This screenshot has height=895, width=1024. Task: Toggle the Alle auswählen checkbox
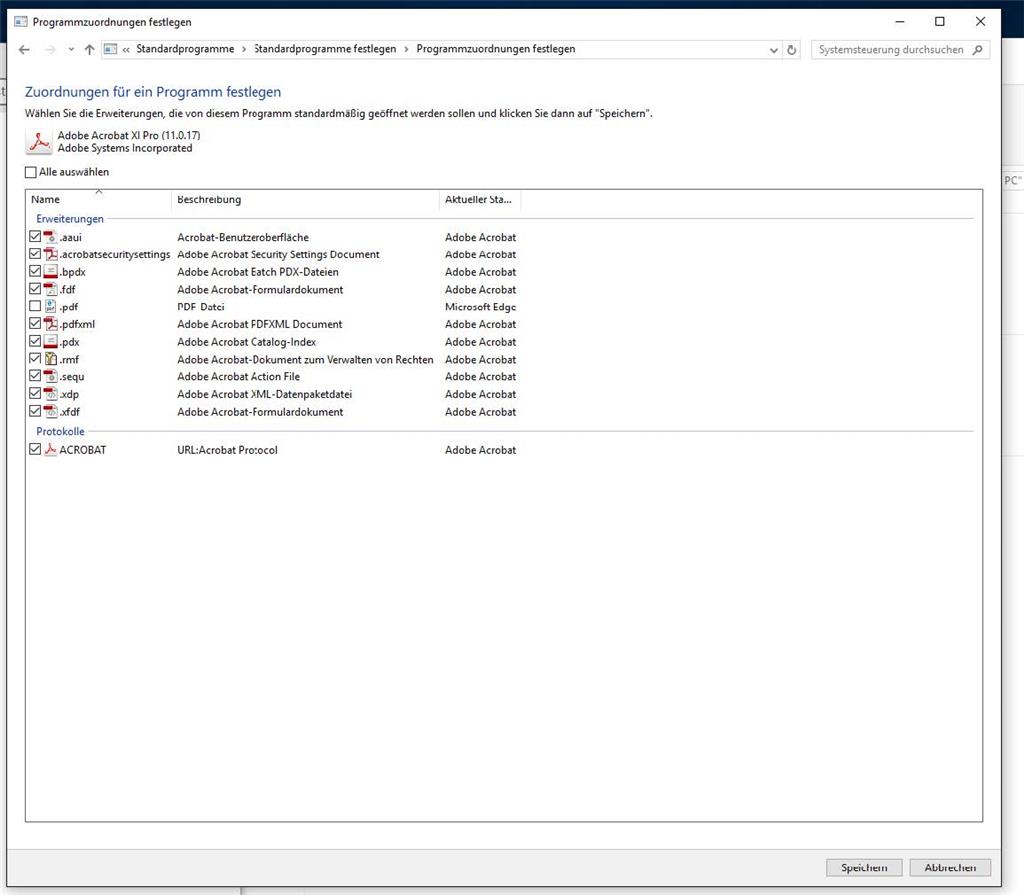pyautogui.click(x=31, y=172)
